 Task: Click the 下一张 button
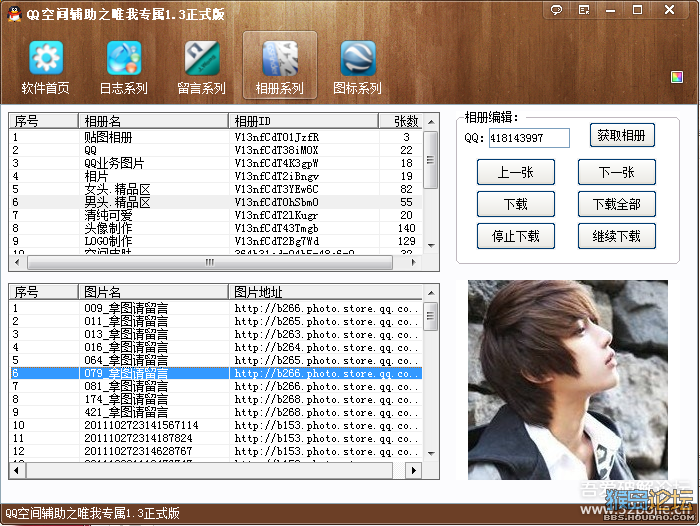(617, 172)
